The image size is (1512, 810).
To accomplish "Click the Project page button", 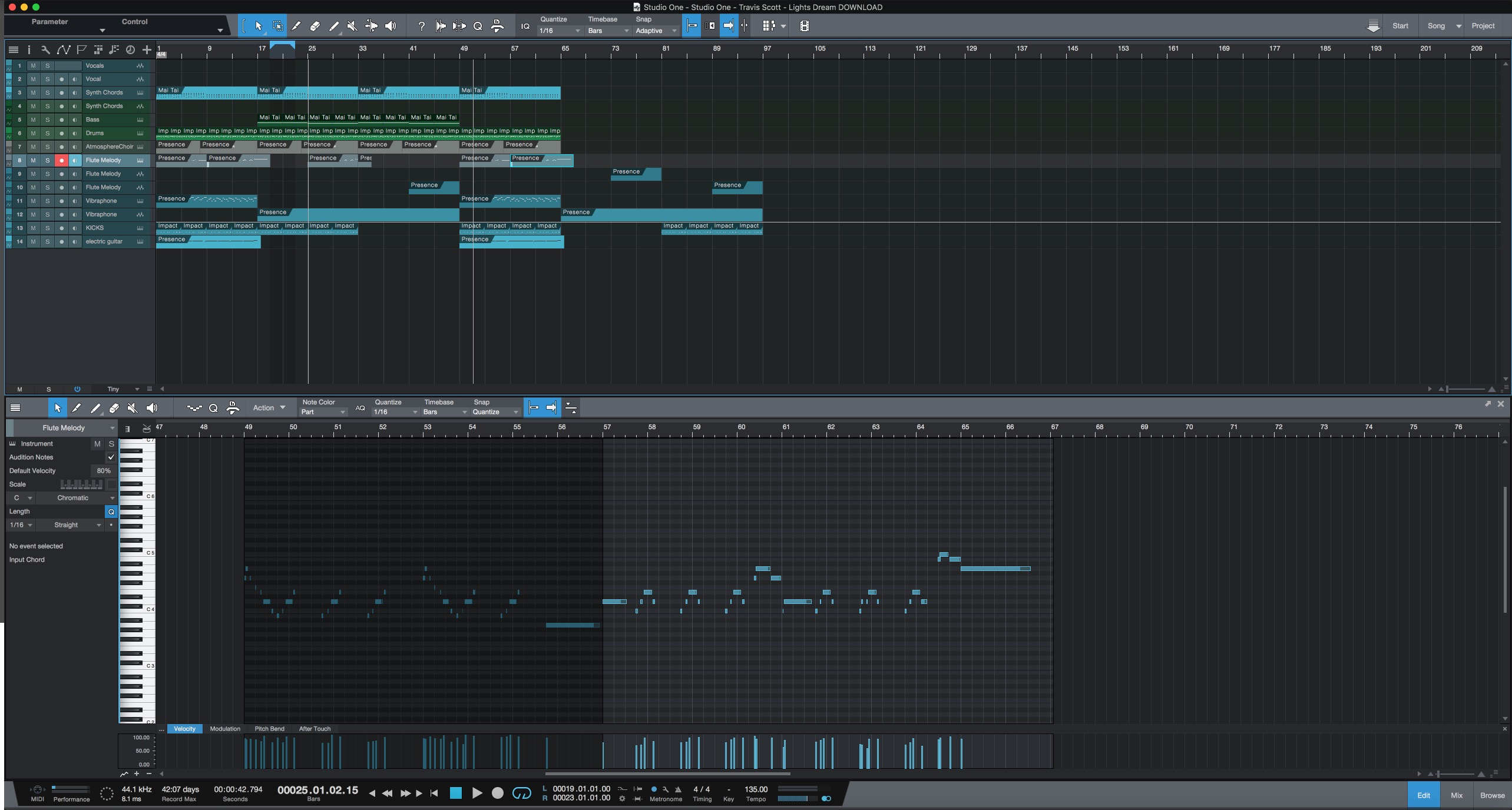I will pyautogui.click(x=1483, y=26).
